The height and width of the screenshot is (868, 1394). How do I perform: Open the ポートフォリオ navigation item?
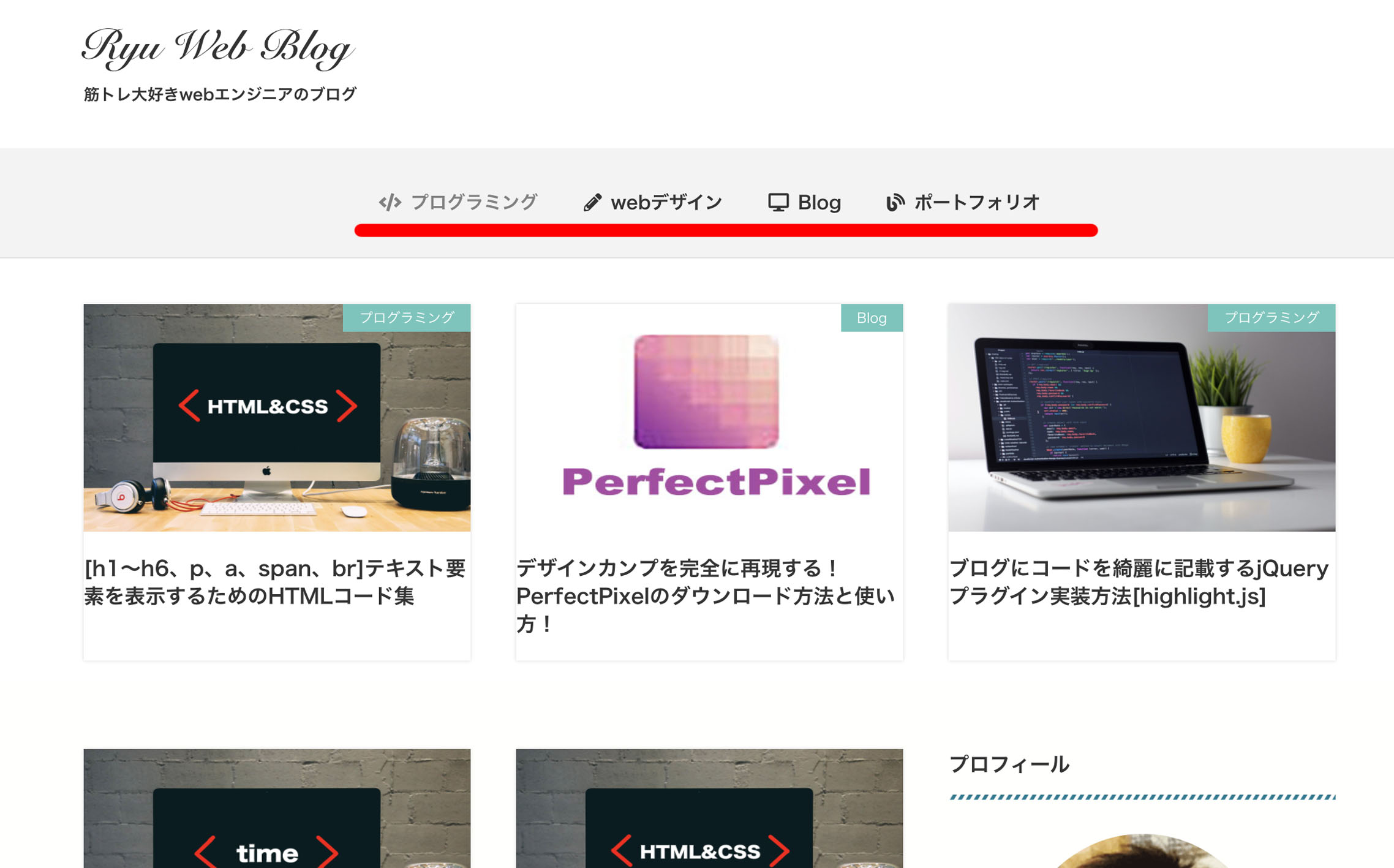[963, 202]
